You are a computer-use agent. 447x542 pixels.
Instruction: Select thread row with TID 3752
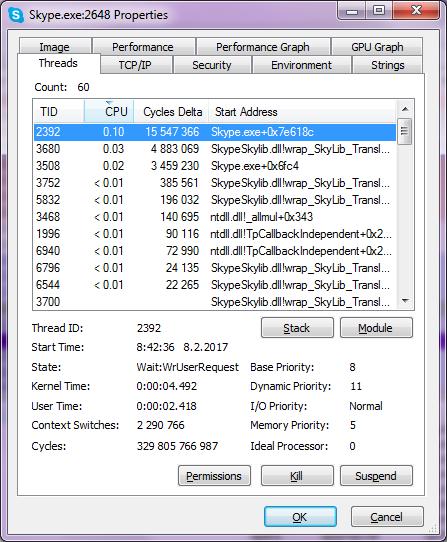215,183
